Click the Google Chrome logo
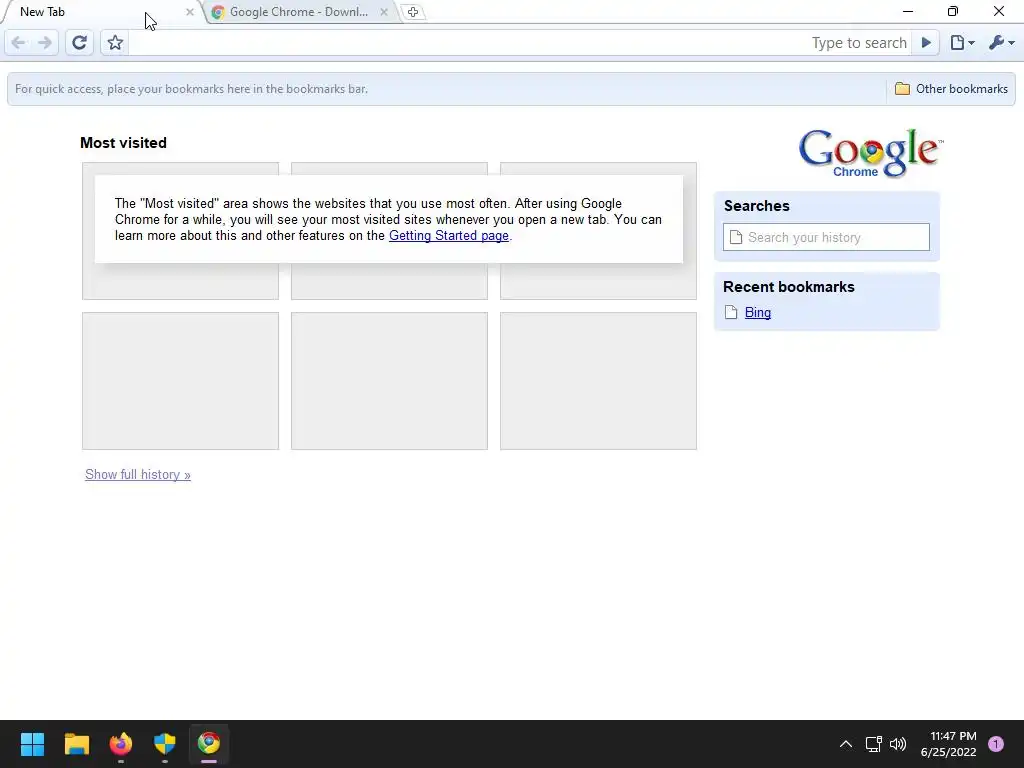The height and width of the screenshot is (768, 1024). (869, 153)
